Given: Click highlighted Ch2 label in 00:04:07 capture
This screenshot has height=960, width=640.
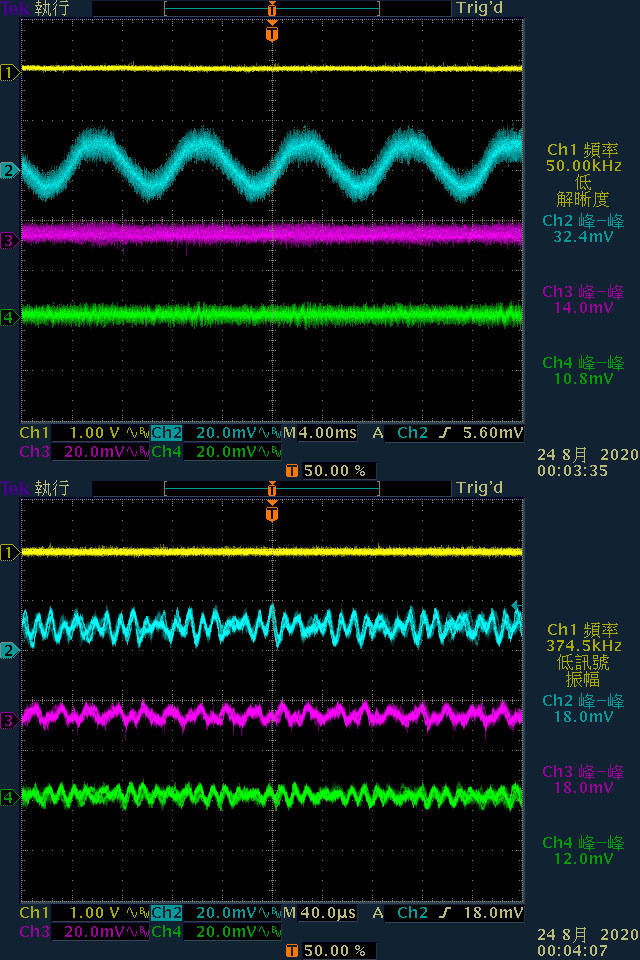Looking at the screenshot, I should (x=167, y=913).
